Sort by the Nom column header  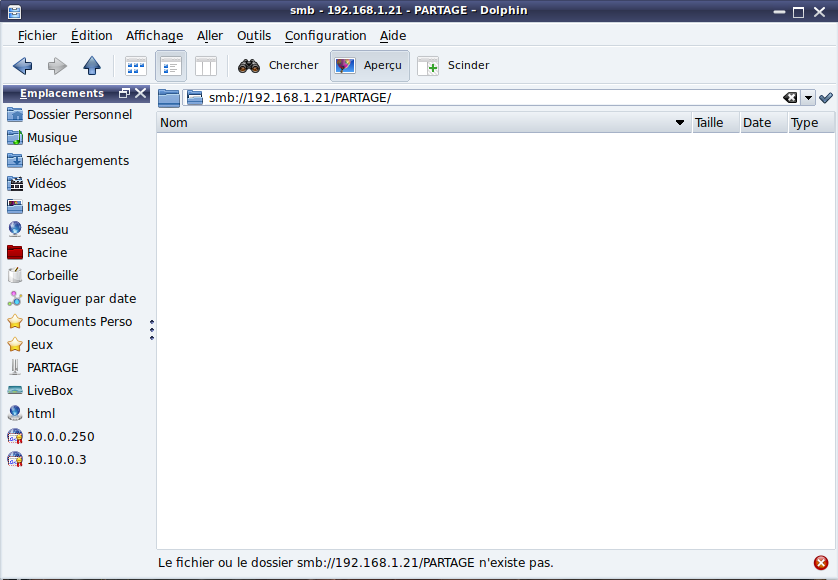tap(424, 122)
